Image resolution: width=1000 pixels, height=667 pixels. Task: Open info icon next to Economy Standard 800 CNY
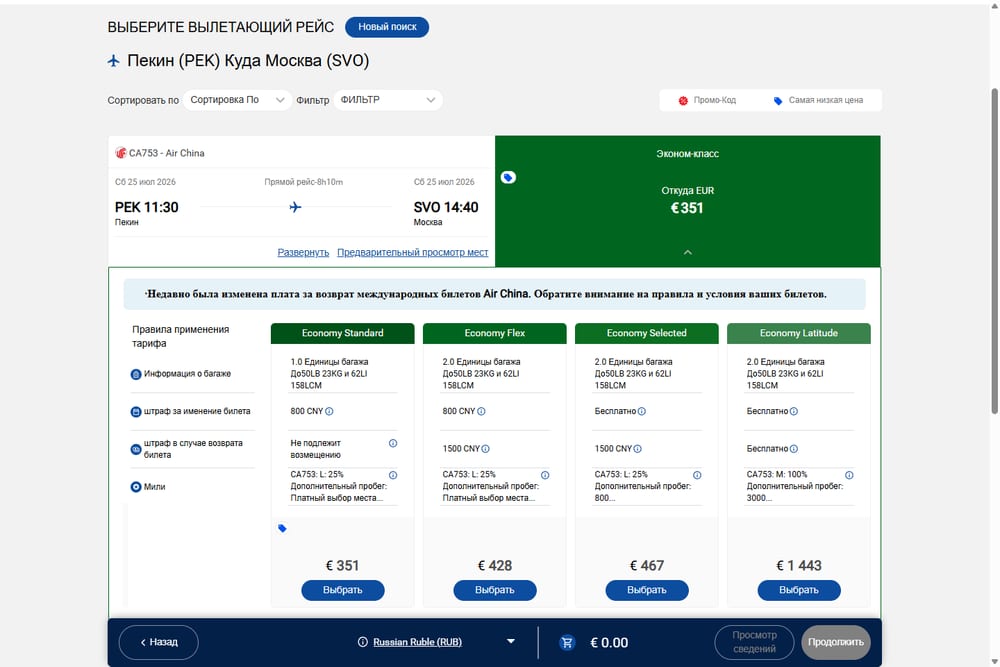pos(329,411)
